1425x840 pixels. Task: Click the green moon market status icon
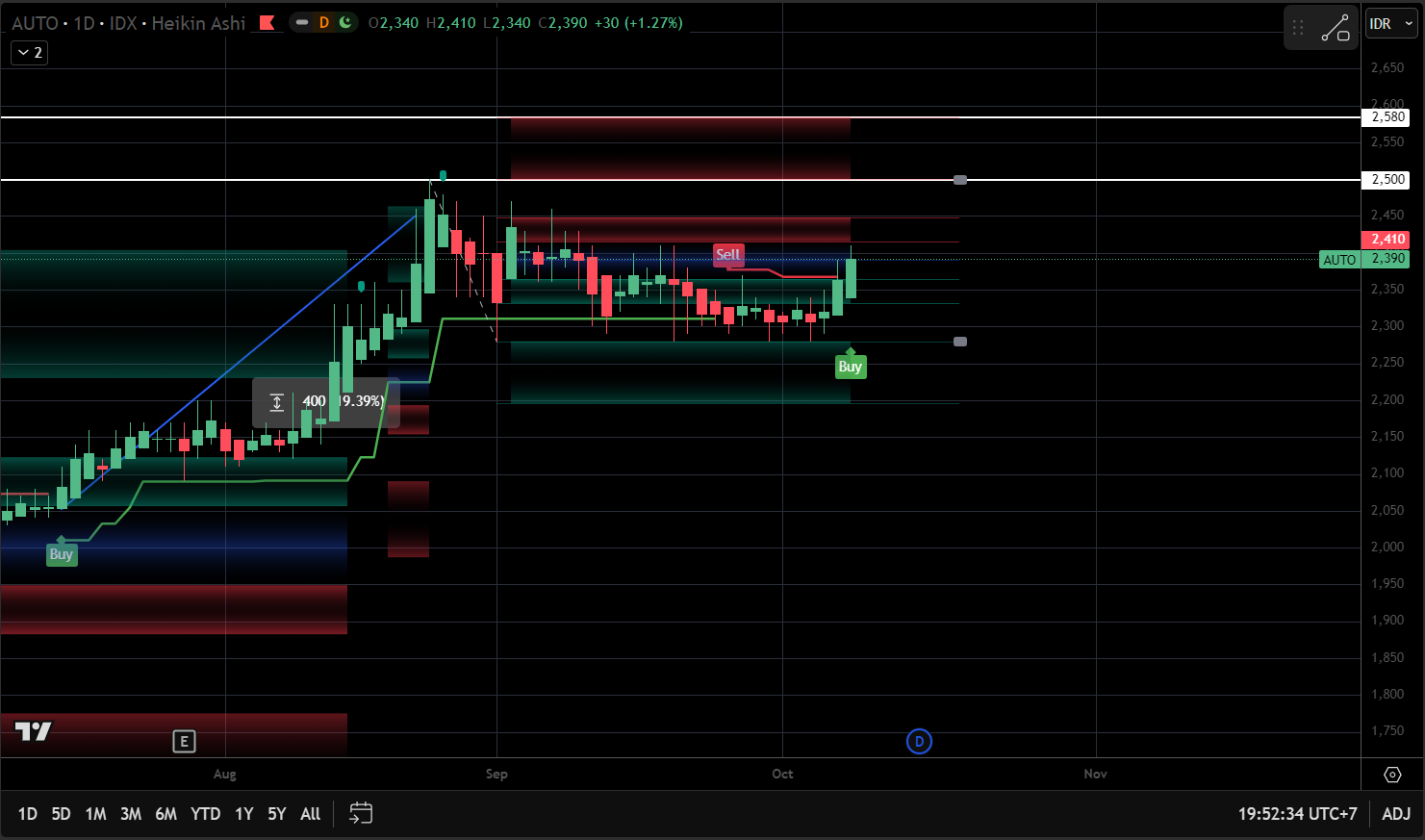tap(345, 22)
